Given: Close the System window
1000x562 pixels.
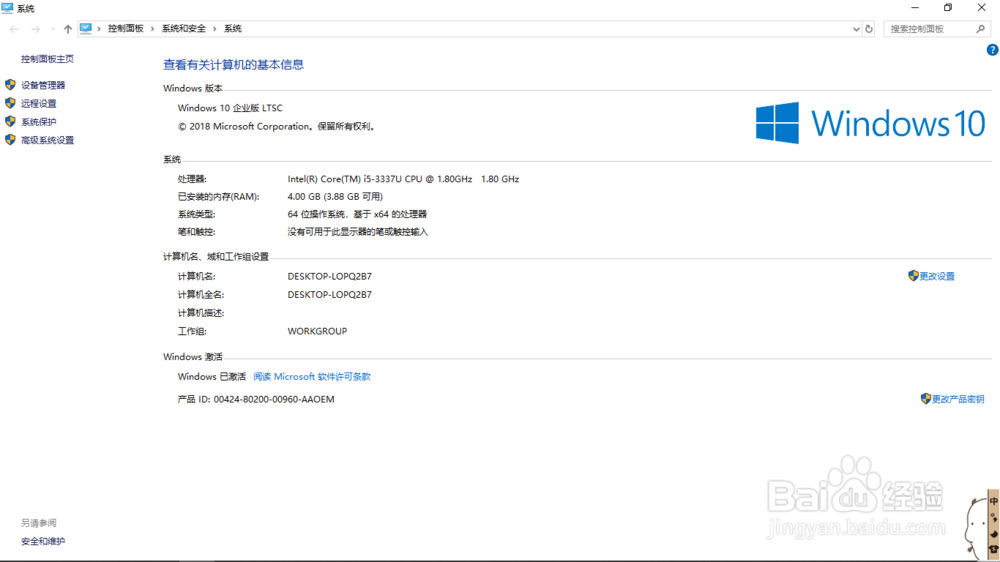Looking at the screenshot, I should tap(982, 8).
